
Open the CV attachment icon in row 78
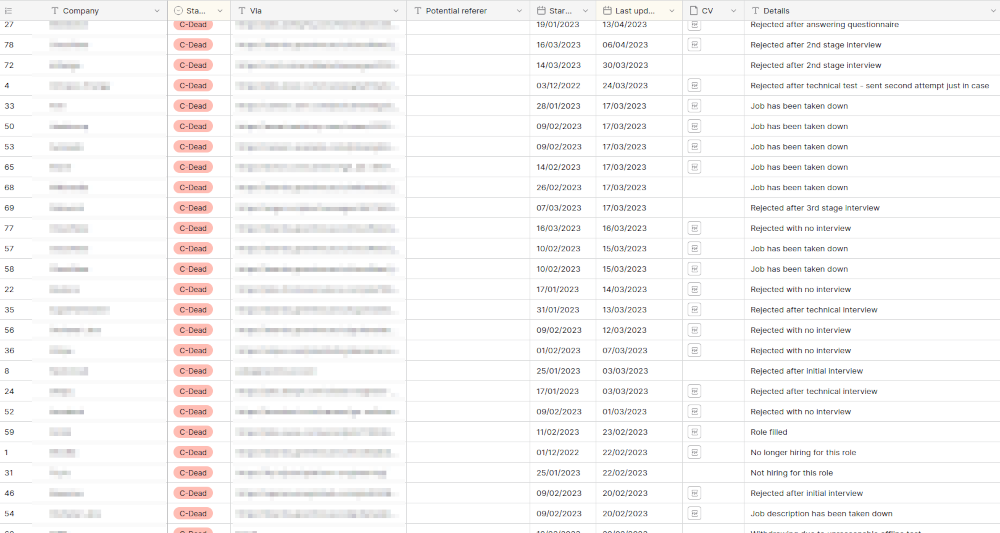694,45
